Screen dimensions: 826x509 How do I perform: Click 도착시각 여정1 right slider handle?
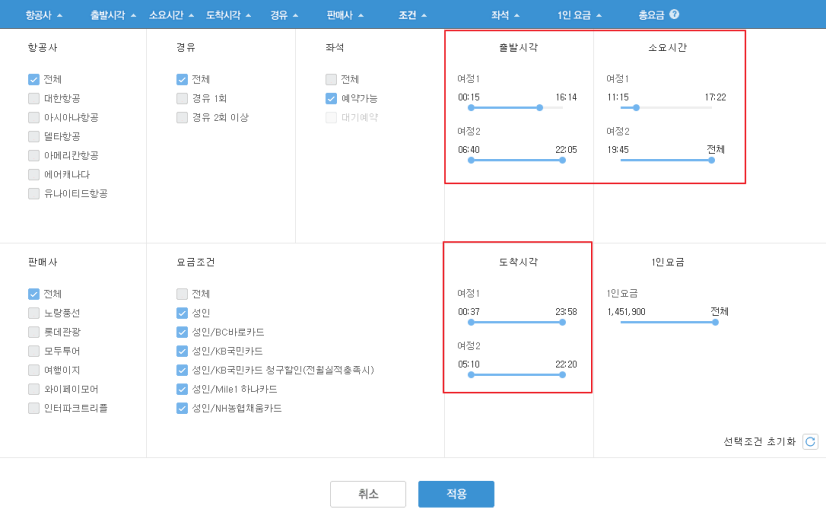(562, 322)
